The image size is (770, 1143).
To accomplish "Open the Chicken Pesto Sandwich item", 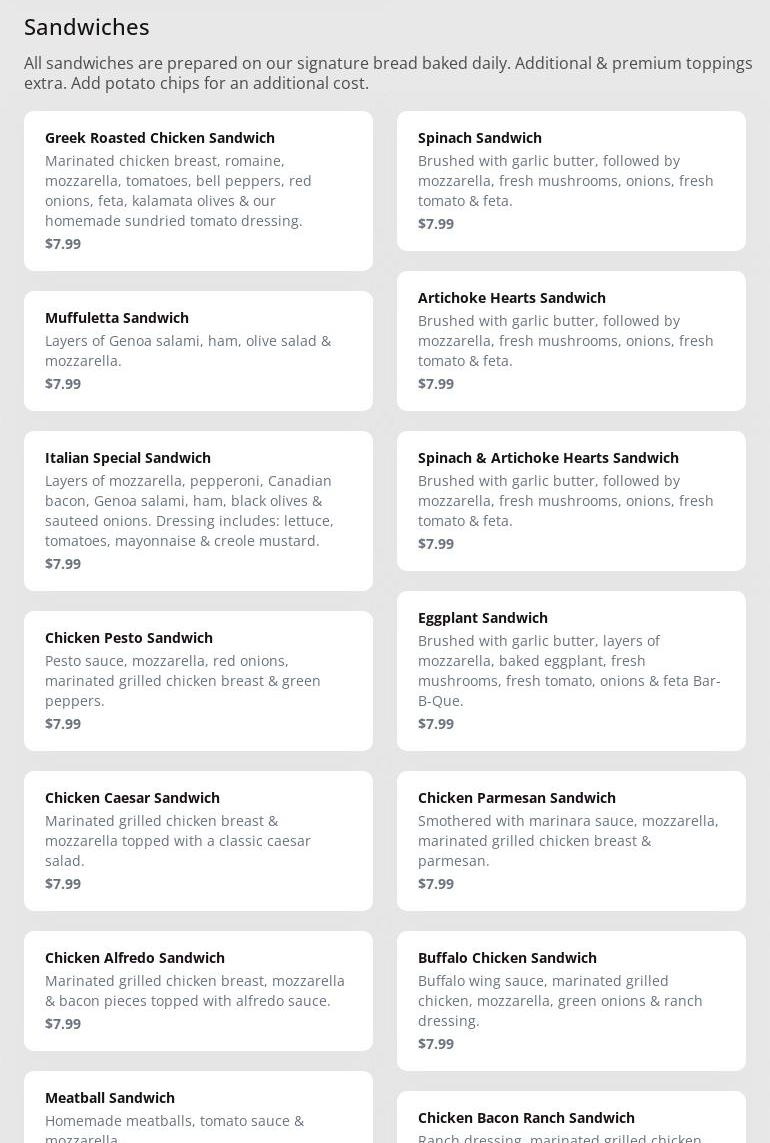I will (x=198, y=681).
